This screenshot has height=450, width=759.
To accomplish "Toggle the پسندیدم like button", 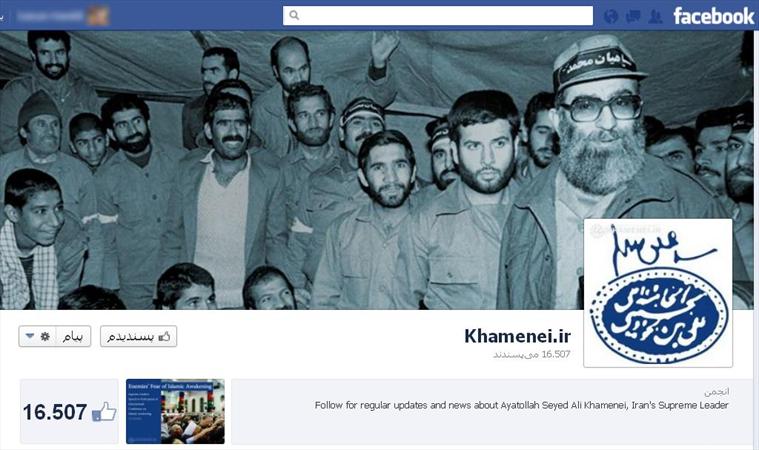I will (138, 336).
